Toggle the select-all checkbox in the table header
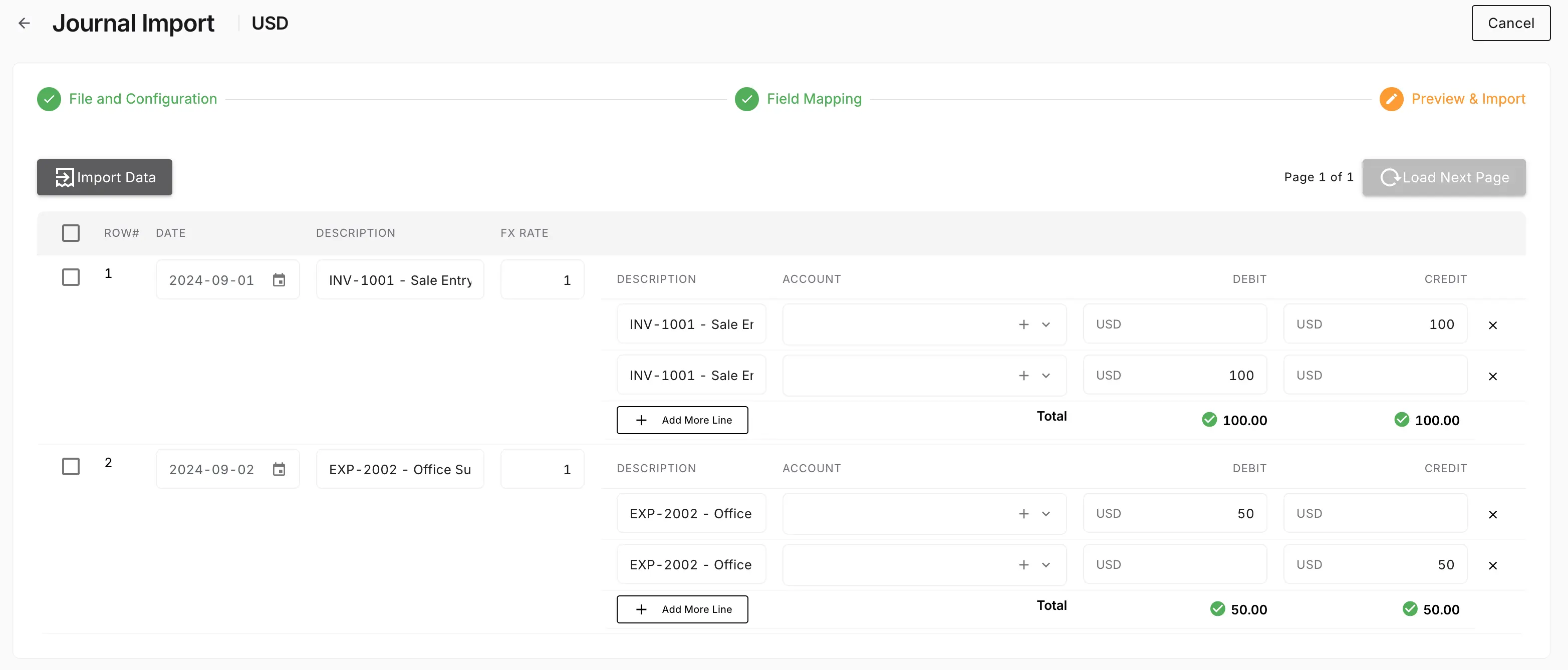 71,232
